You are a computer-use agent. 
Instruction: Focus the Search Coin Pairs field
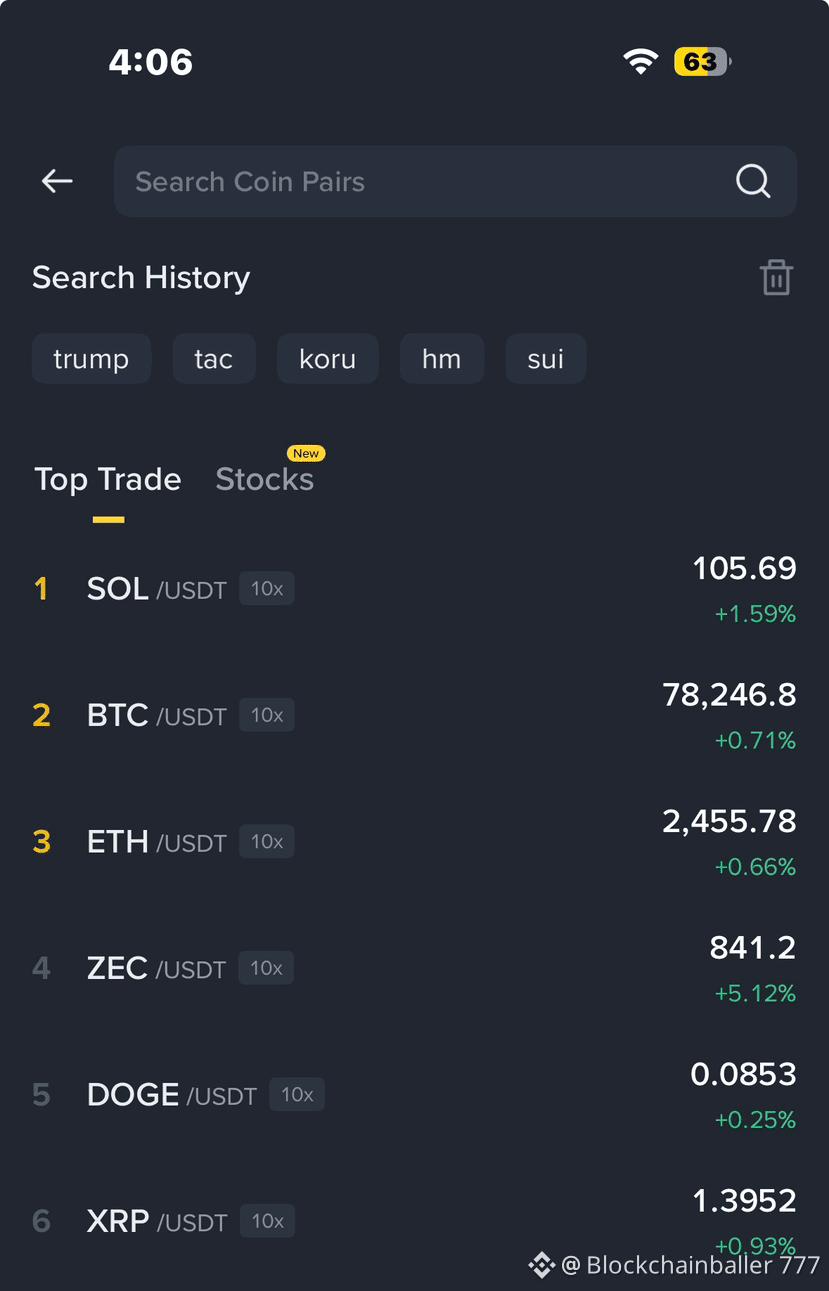pos(455,181)
